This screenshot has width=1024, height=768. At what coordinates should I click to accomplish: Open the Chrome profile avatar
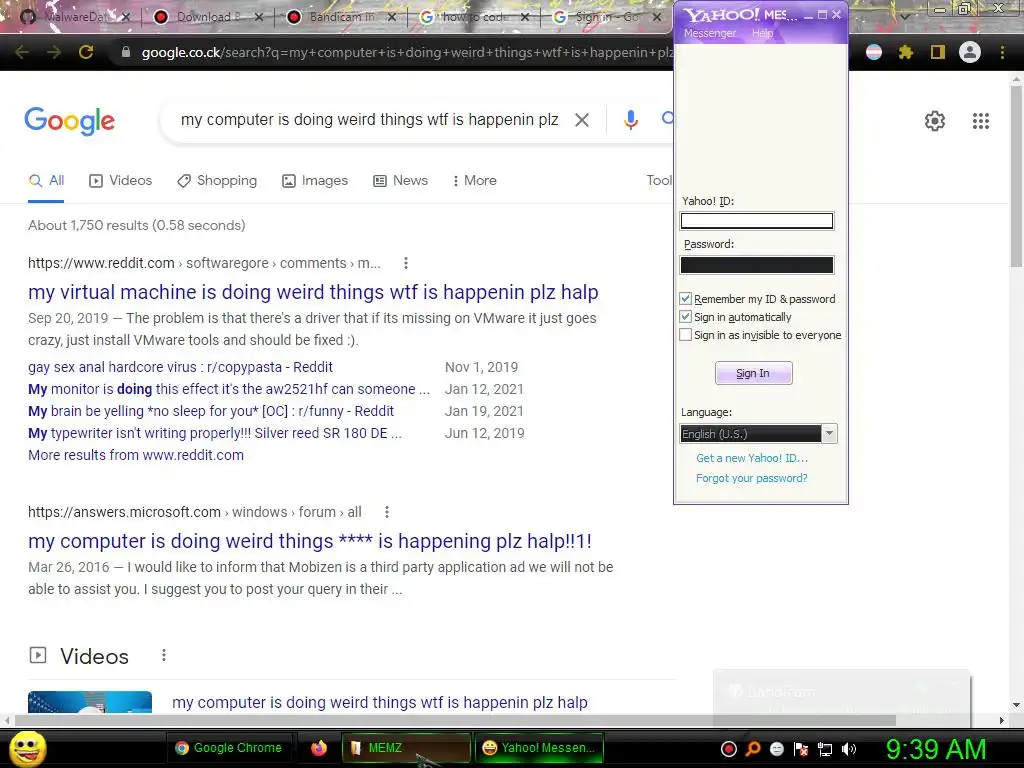point(970,52)
